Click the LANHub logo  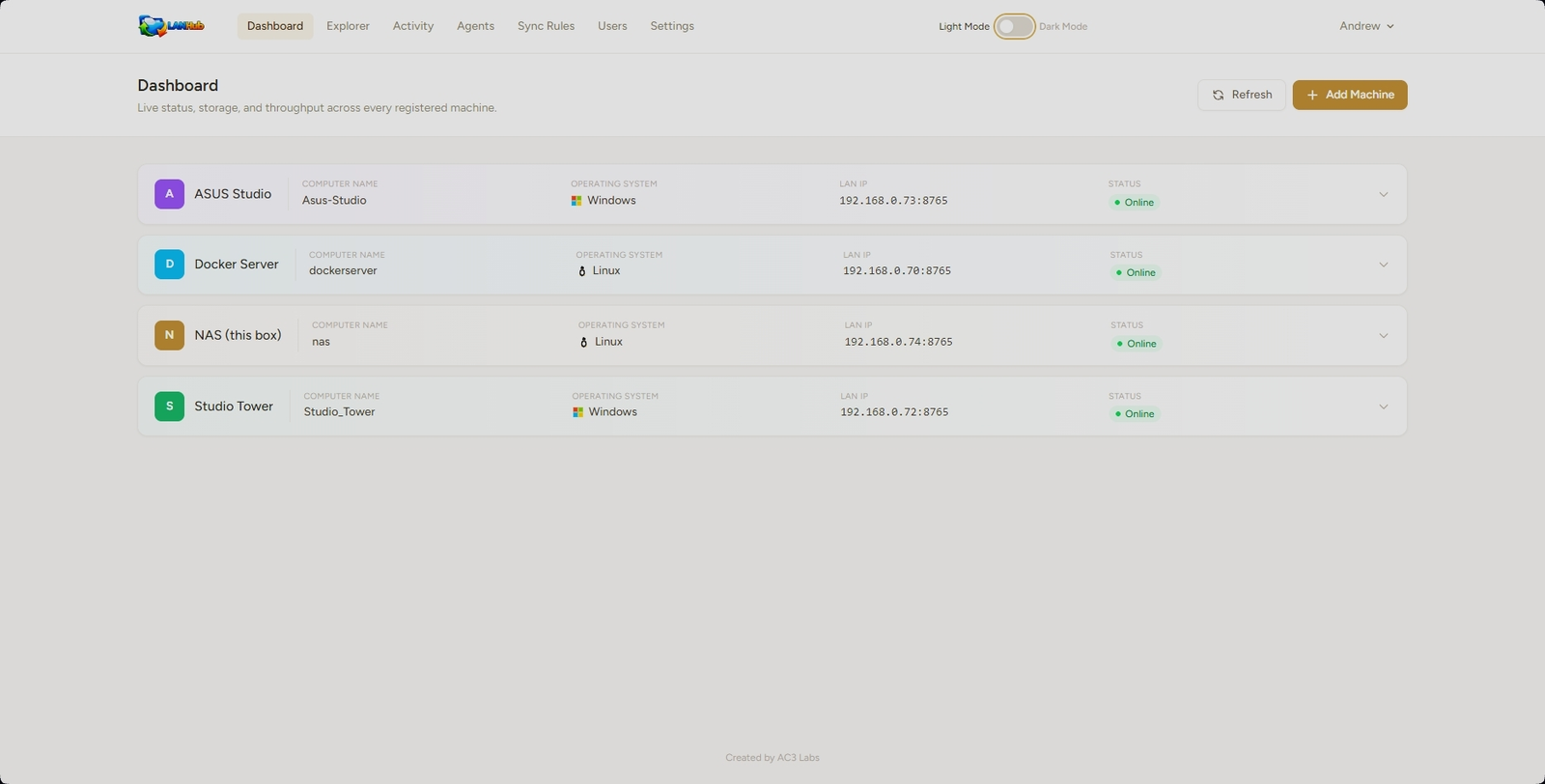pos(171,26)
